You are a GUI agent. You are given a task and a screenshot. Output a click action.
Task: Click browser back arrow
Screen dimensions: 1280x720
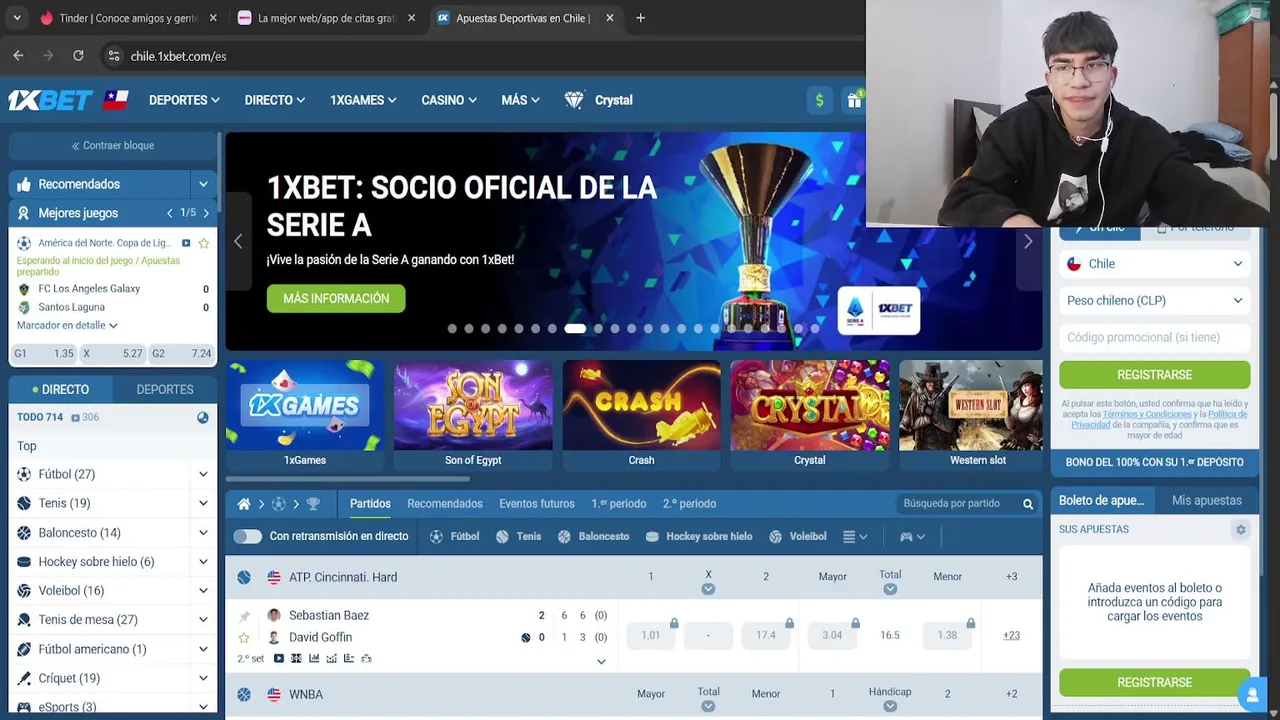18,56
